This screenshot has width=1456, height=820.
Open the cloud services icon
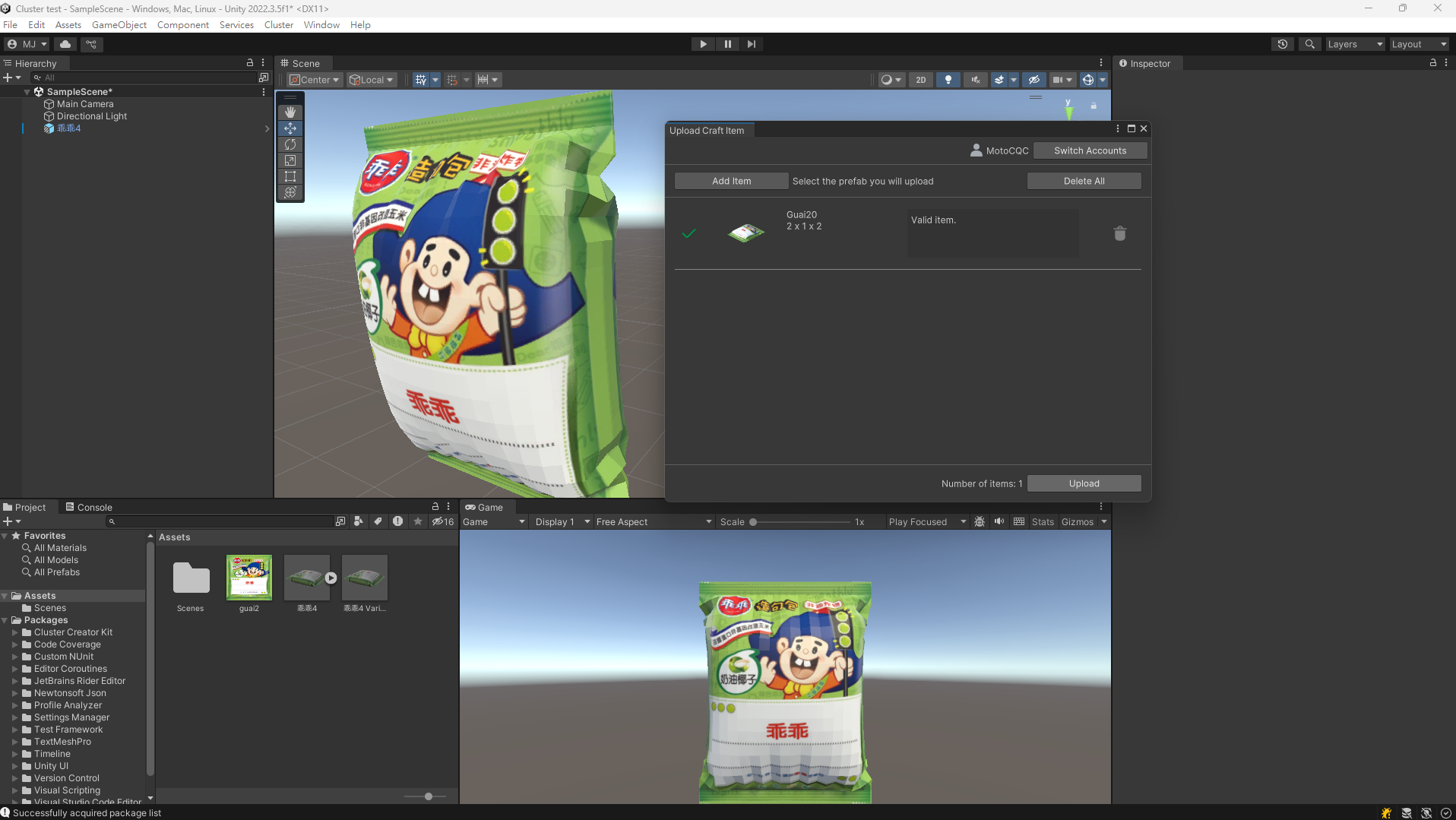(x=65, y=44)
